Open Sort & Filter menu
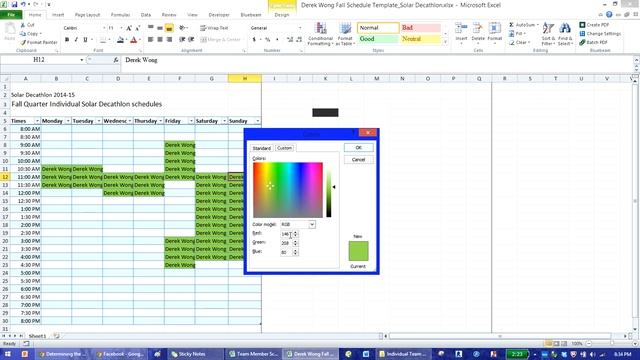This screenshot has height=360, width=640. 548,34
